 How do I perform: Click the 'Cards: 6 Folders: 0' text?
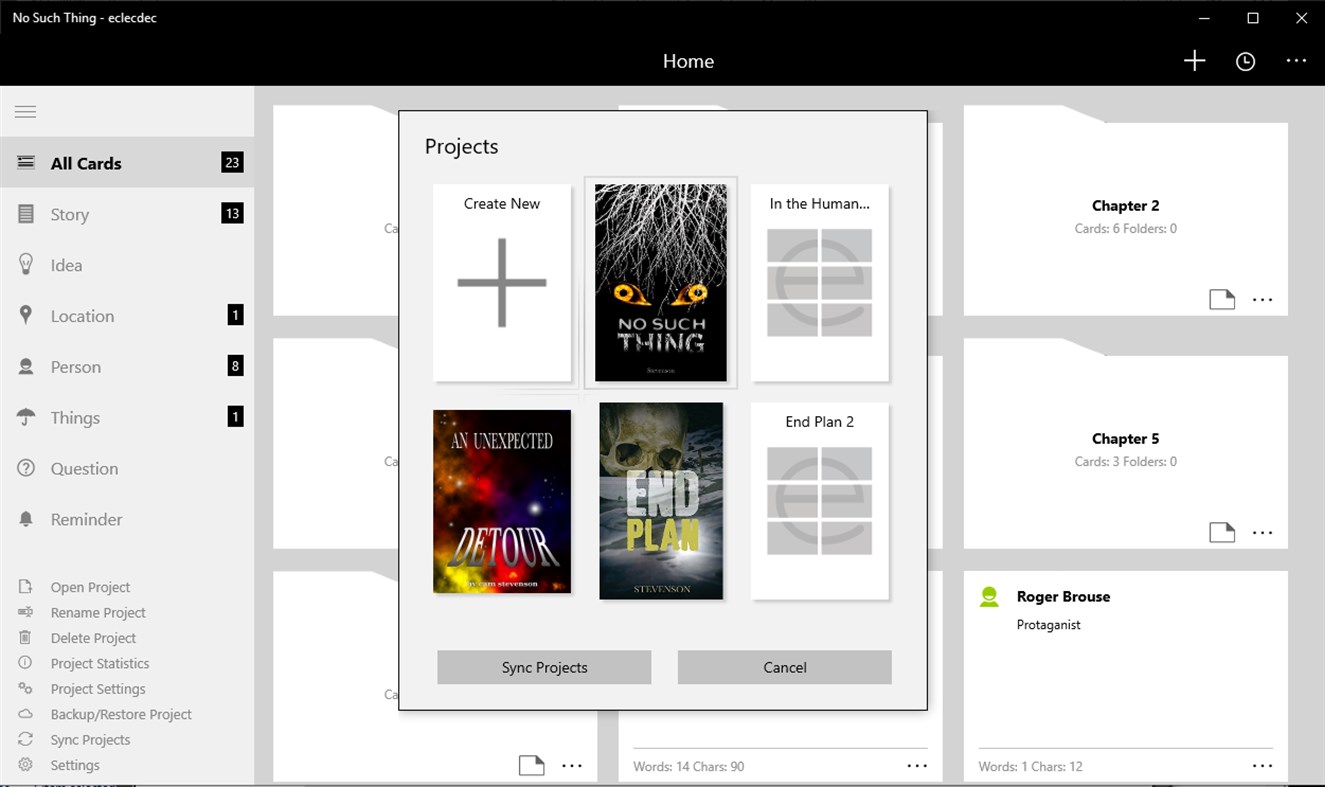1126,229
